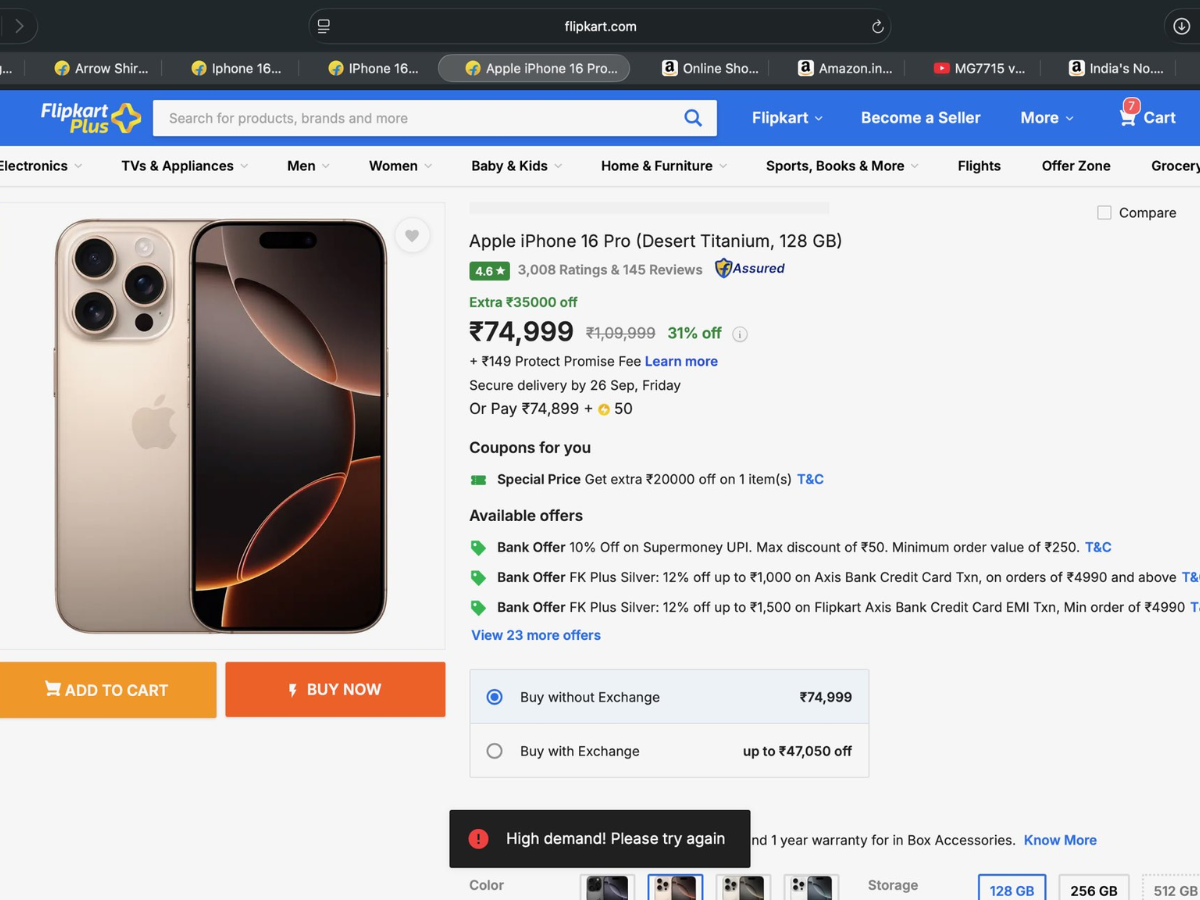
Task: Select Buy without Exchange option
Action: click(x=494, y=697)
